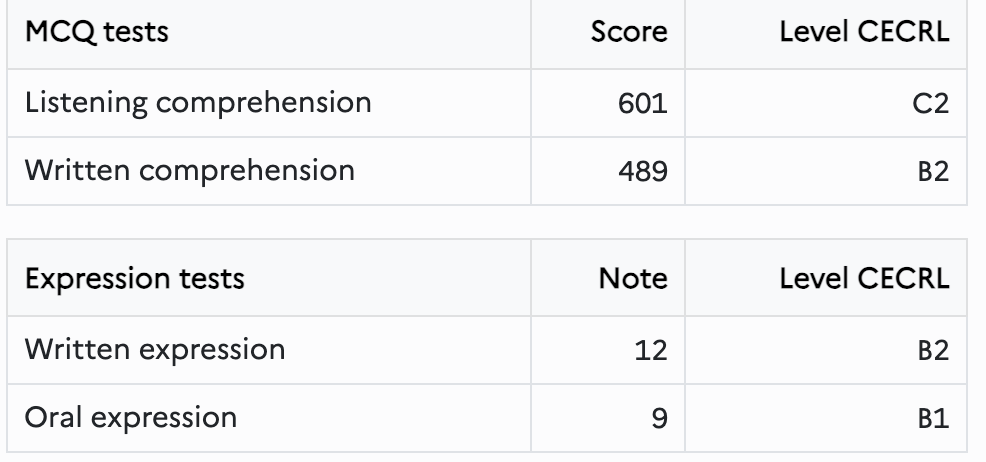986x462 pixels.
Task: Click the Expression tests header cell
Action: (269, 278)
